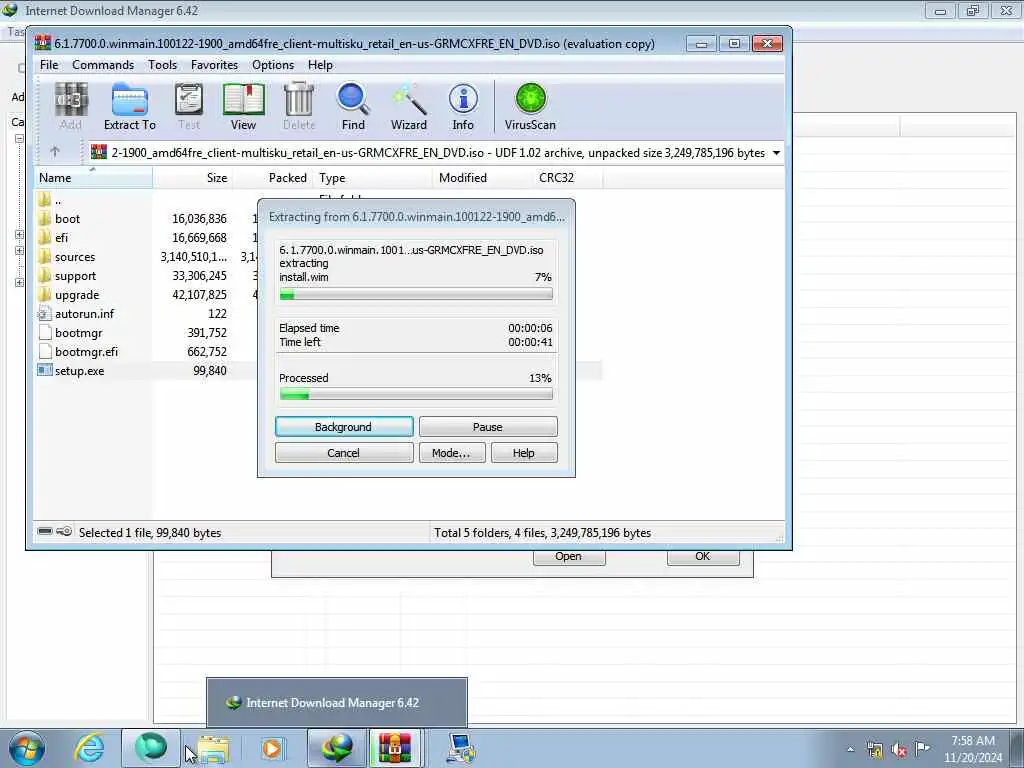Select the bootmgr file name
This screenshot has width=1024, height=768.
[x=78, y=332]
